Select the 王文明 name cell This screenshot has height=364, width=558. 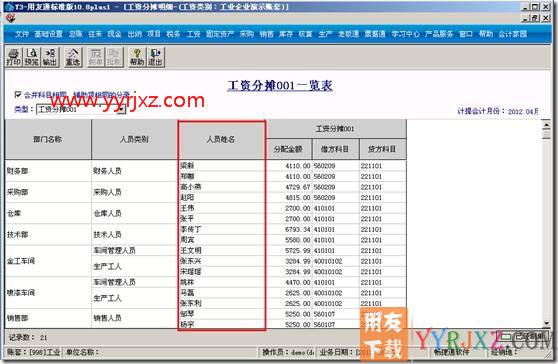point(221,250)
